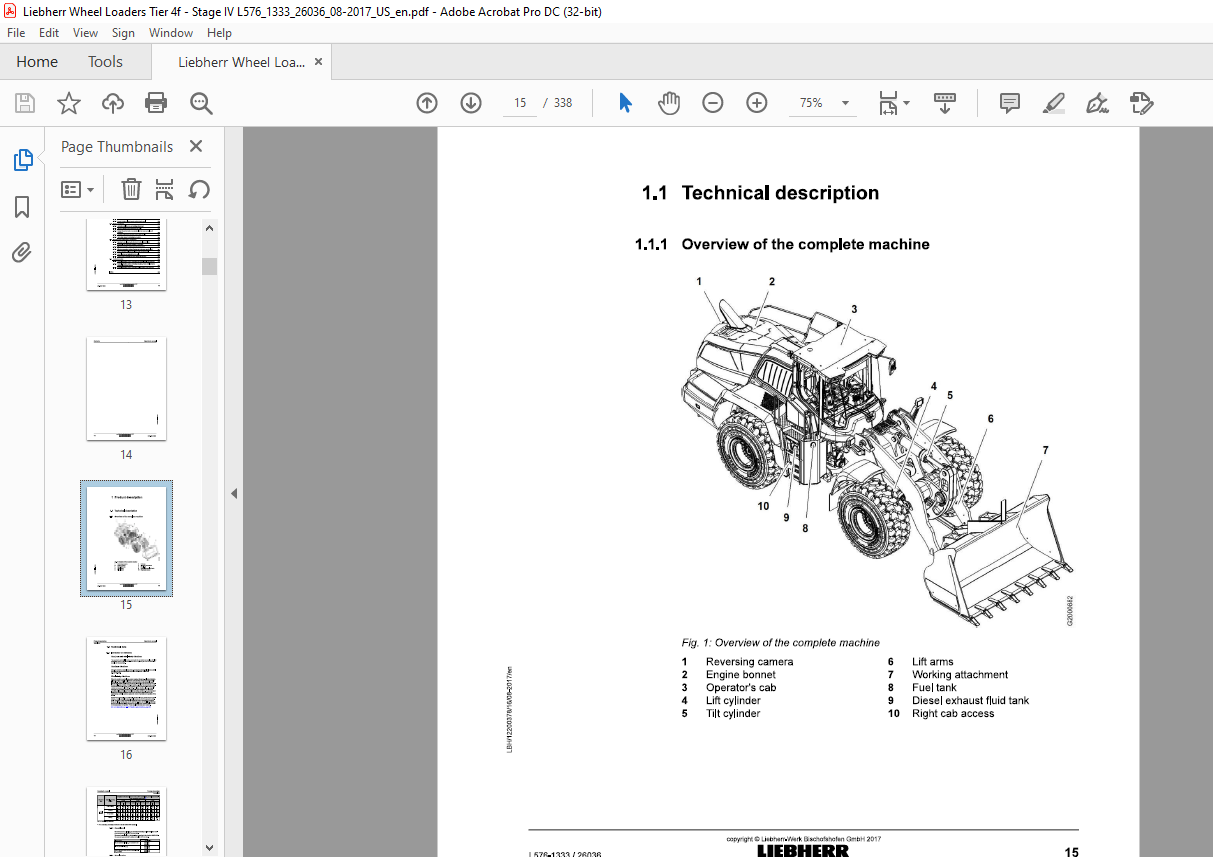
Task: Add a comment with sticky note icon
Action: pyautogui.click(x=1010, y=103)
